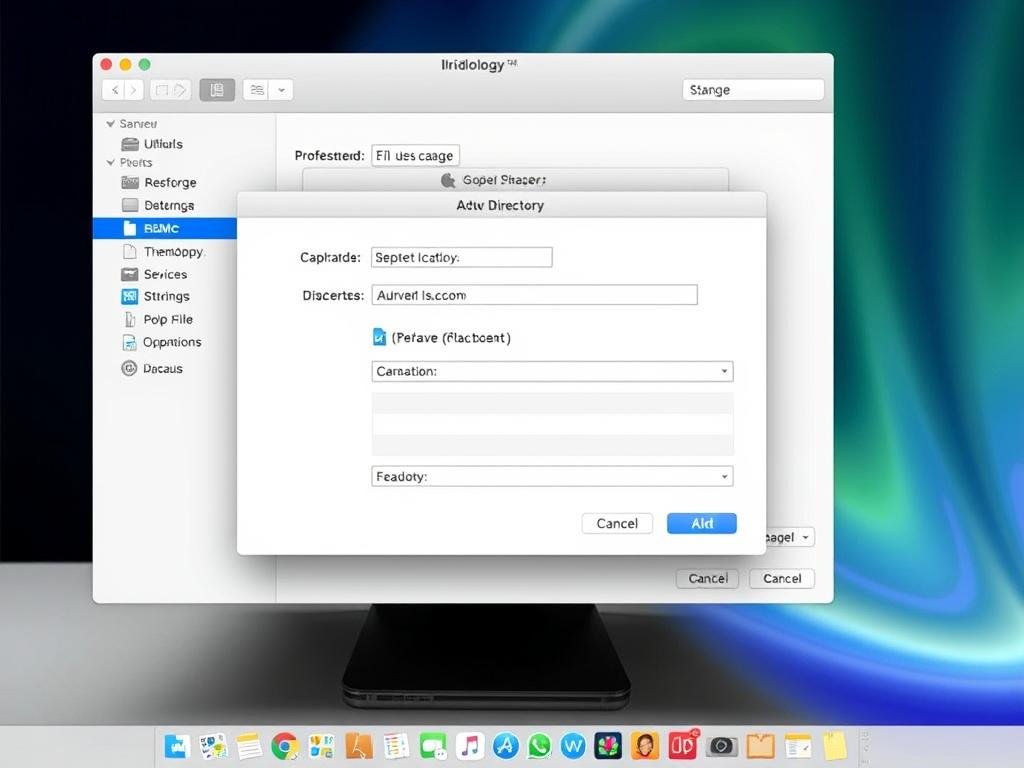Screen dimensions: 1024x768
Task: Open the Music app from the dock
Action: click(x=470, y=745)
